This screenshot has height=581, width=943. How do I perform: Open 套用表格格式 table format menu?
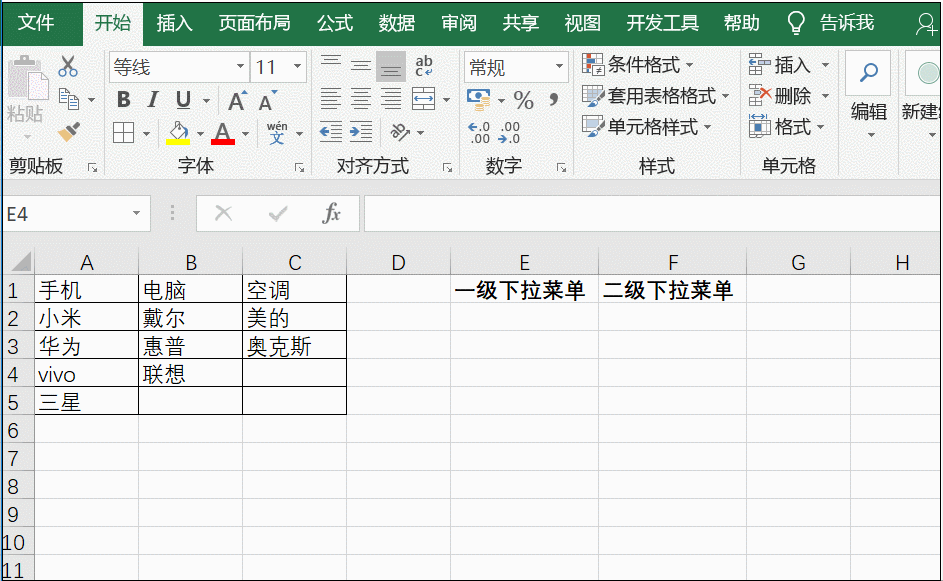[656, 96]
